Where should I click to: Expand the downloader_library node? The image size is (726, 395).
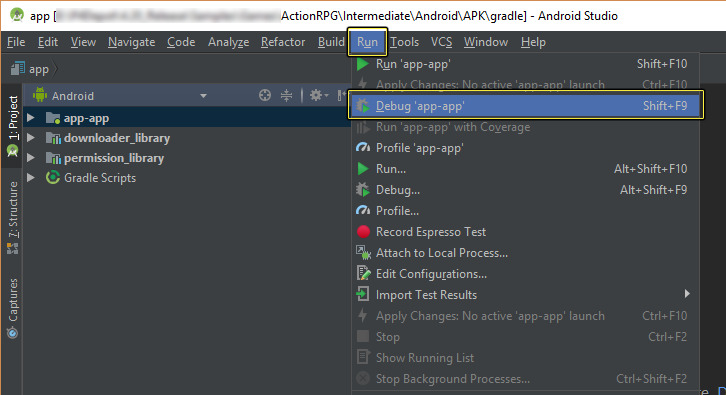[x=31, y=138]
